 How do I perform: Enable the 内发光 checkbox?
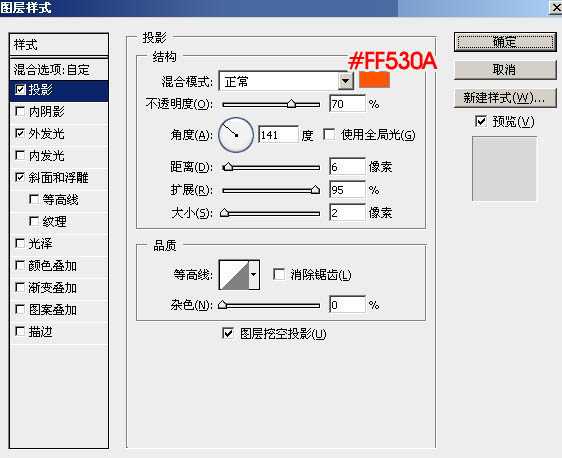tap(20, 156)
